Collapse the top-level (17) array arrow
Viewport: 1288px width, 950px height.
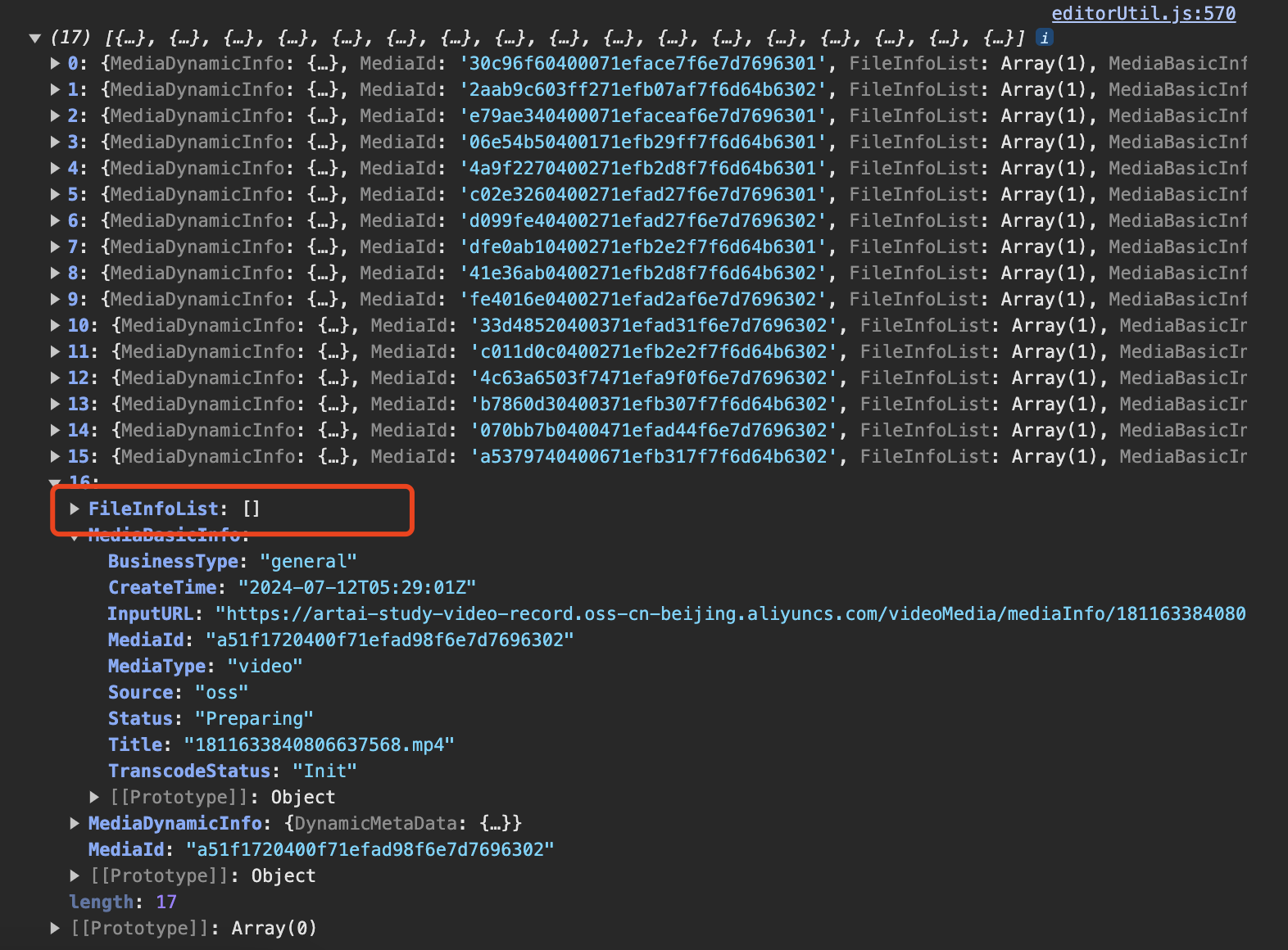point(35,38)
